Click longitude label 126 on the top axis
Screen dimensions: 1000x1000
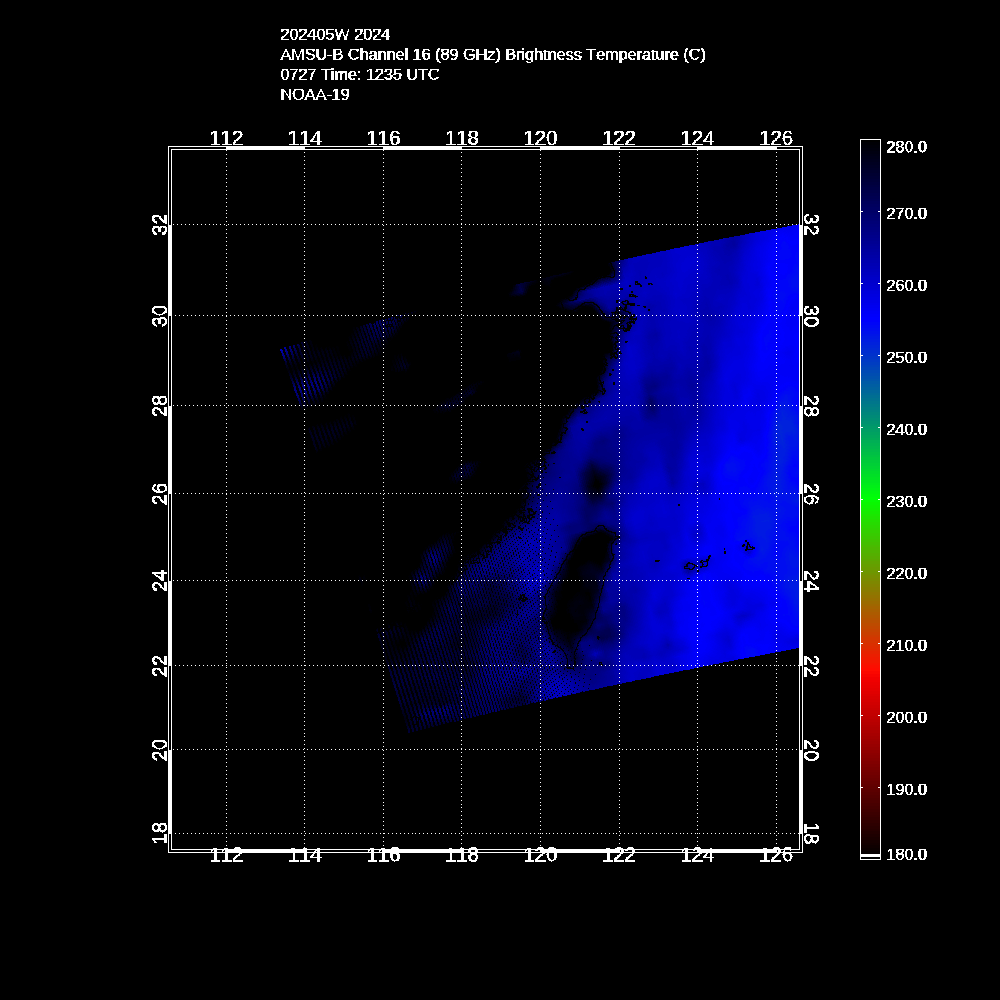[x=776, y=138]
